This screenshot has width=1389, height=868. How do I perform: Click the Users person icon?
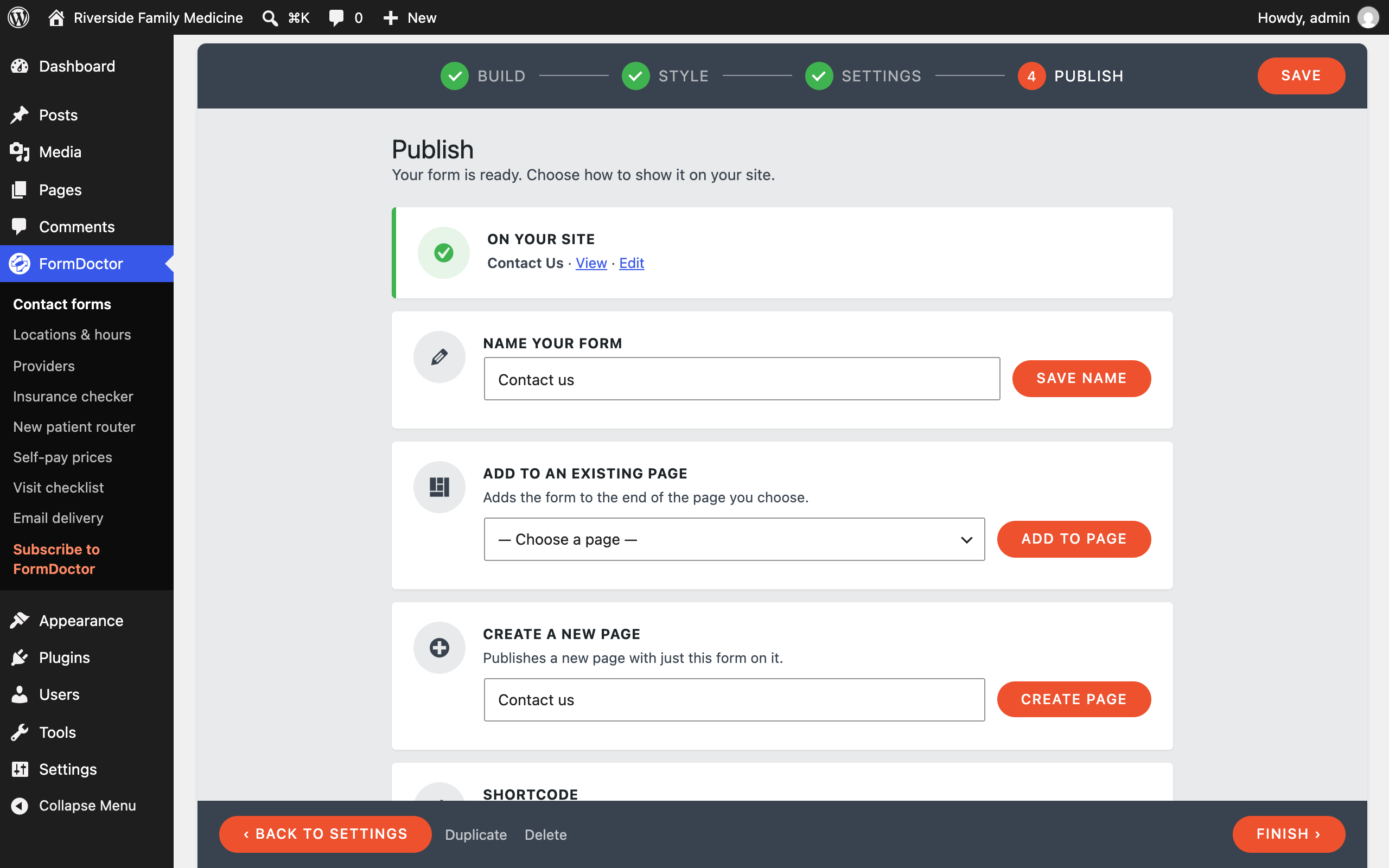pyautogui.click(x=20, y=694)
